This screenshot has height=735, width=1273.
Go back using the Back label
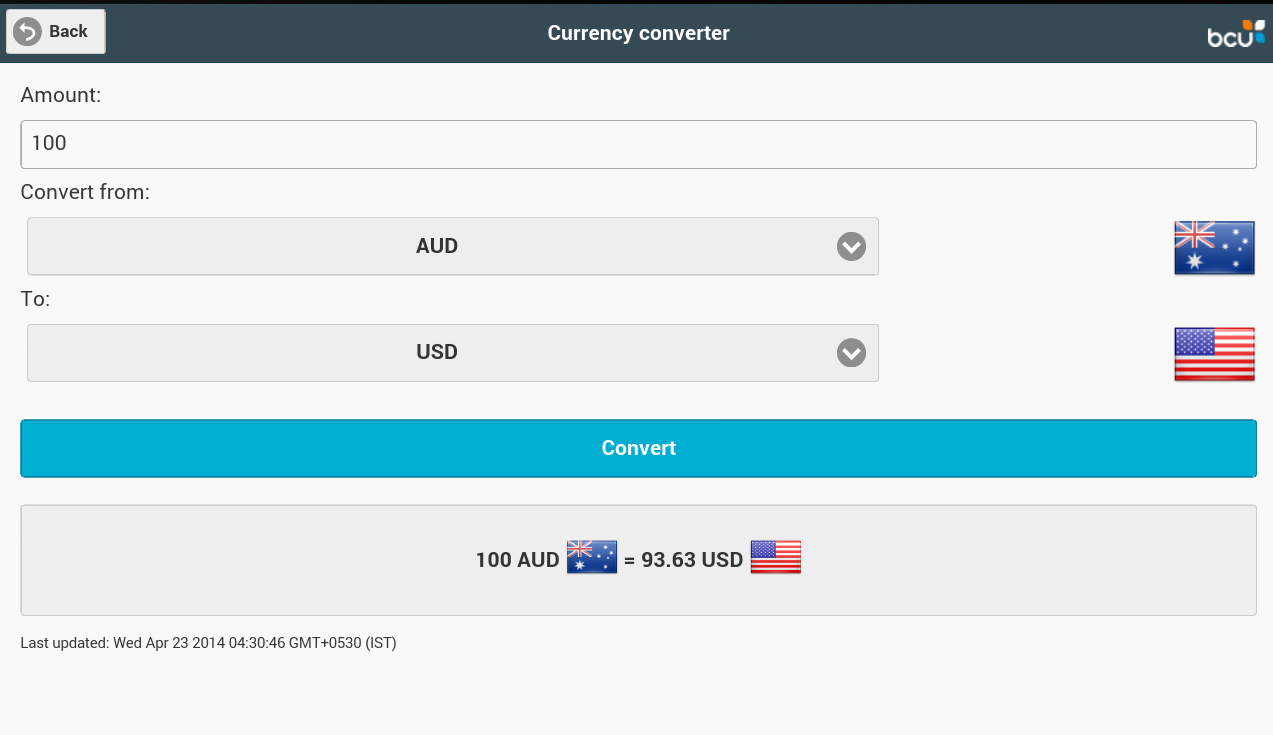point(68,32)
